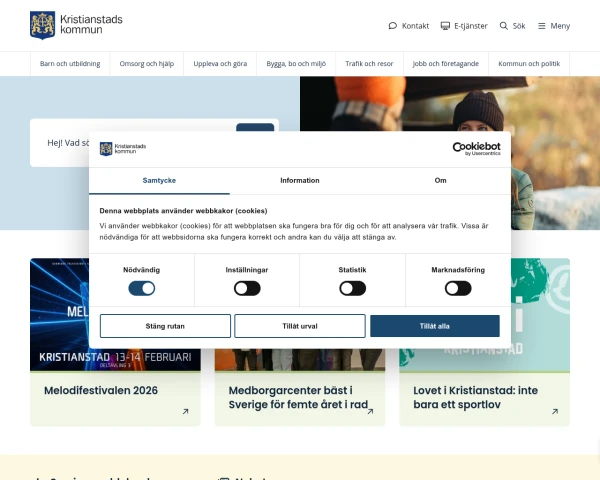This screenshot has height=480, width=600.
Task: Click arrow icon on Lovet i Kristianstad card
Action: (x=555, y=411)
